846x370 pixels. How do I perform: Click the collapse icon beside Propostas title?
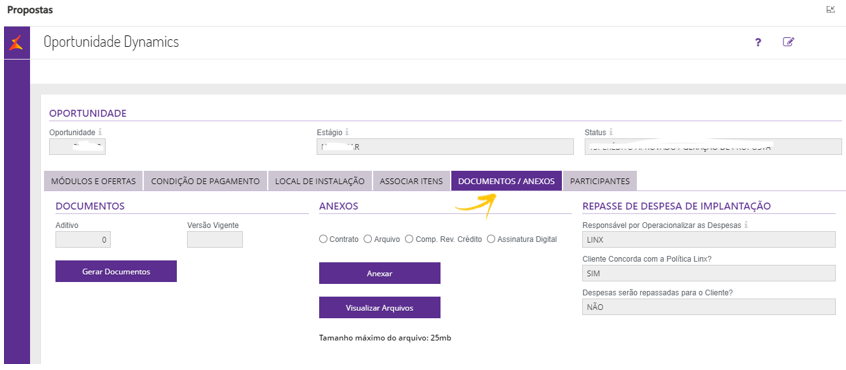click(x=831, y=9)
